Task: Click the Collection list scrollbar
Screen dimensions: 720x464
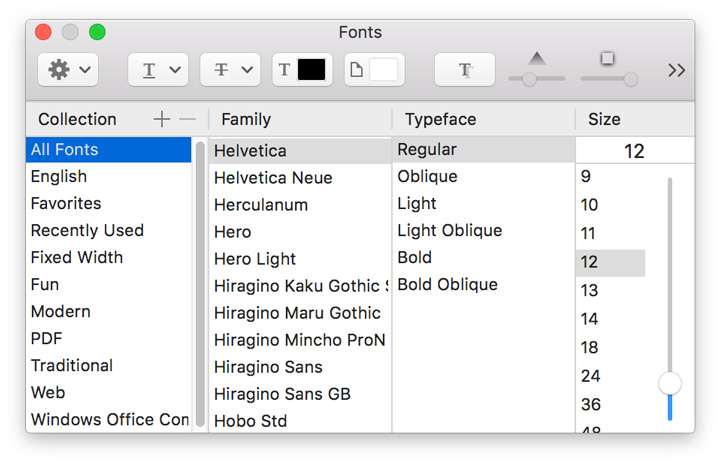Action: [x=200, y=285]
